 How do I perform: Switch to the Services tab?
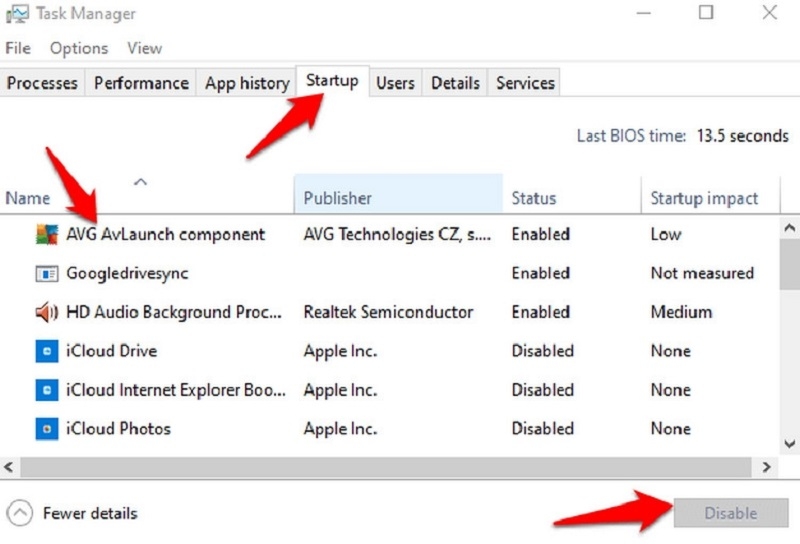525,83
